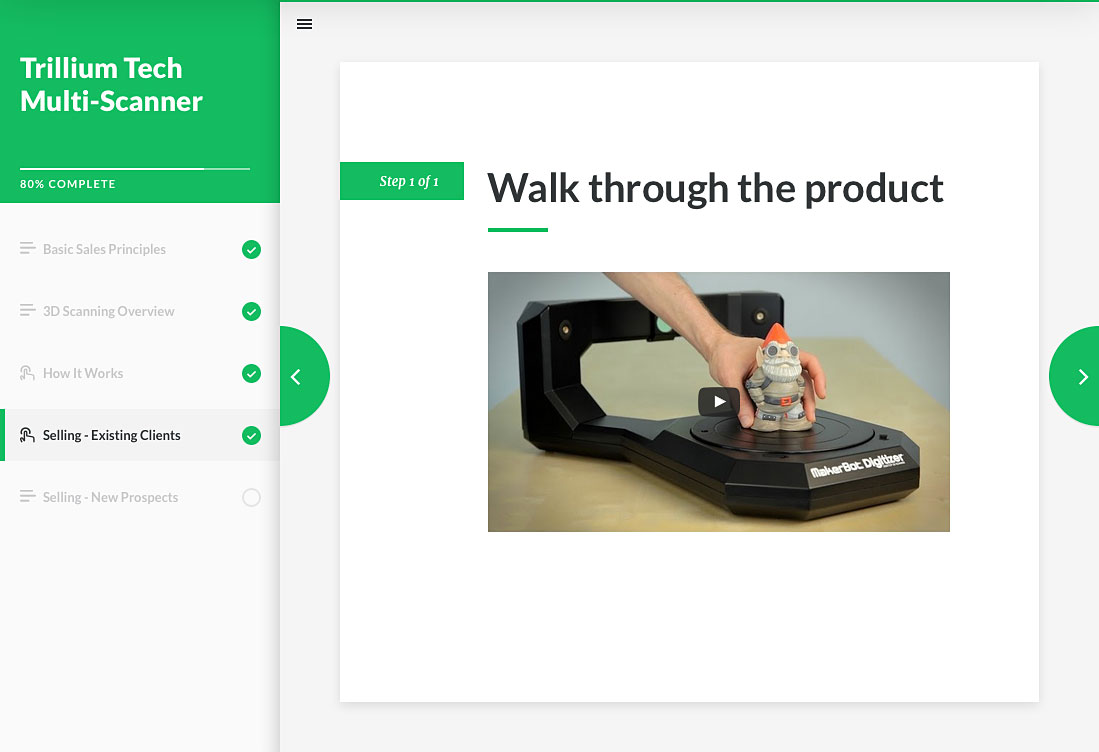Open the 3D Scanning Overview lesson
The width and height of the screenshot is (1099, 752).
pyautogui.click(x=140, y=311)
